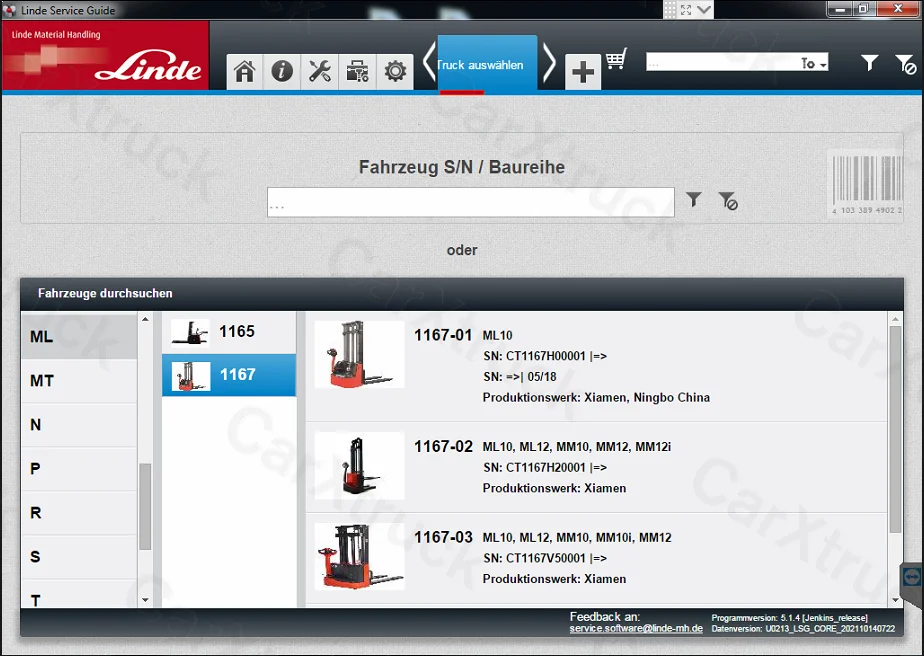Click the truck results scrollbar thumb

[x=895, y=430]
